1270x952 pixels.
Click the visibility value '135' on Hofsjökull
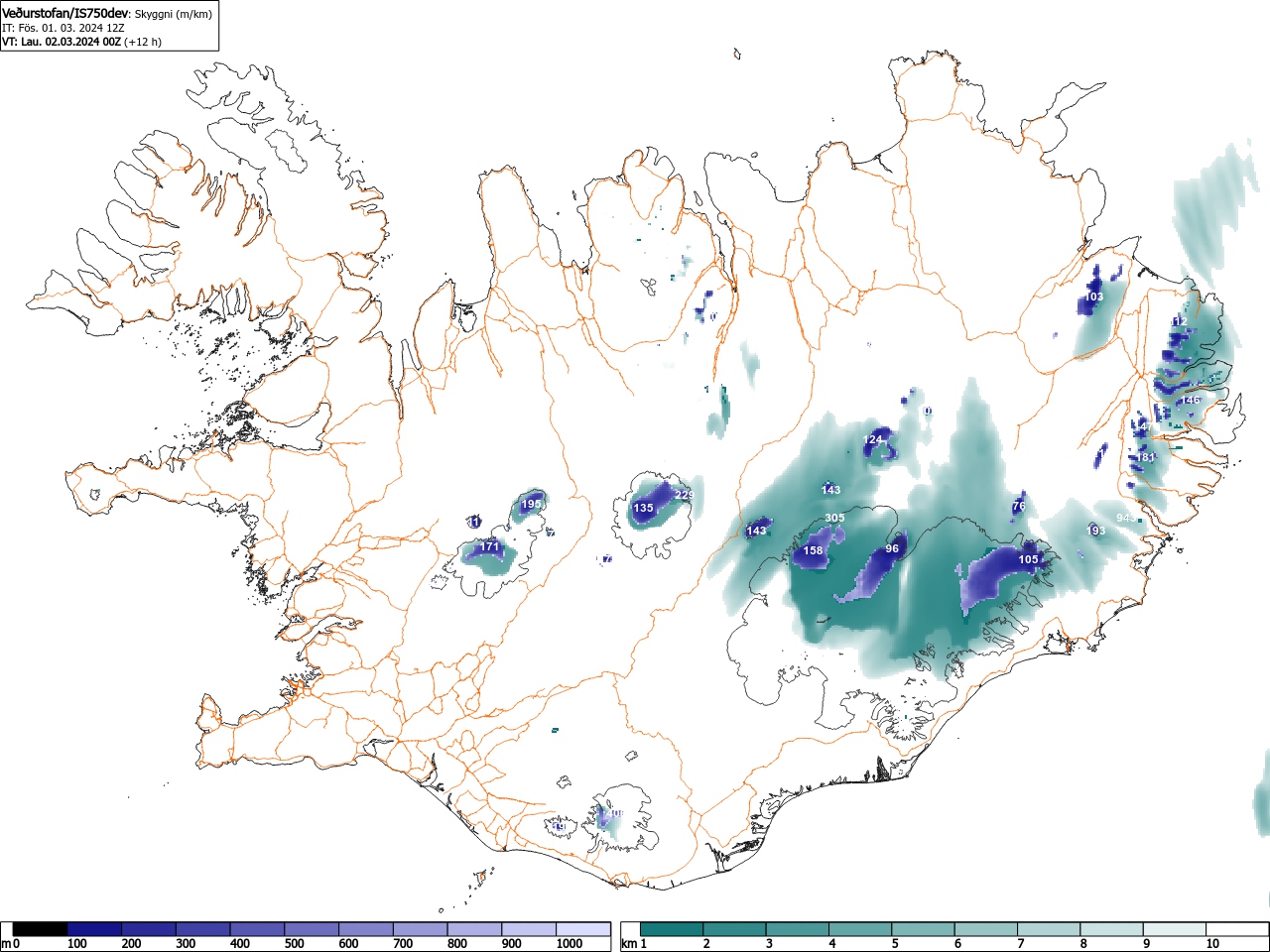click(644, 509)
